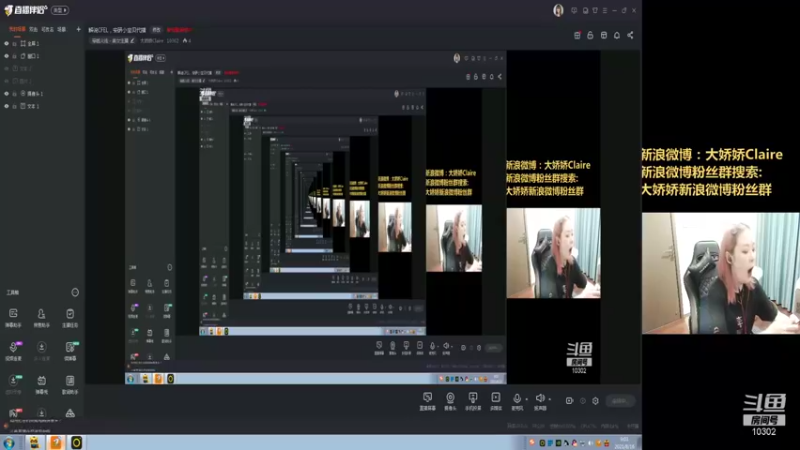800x450 pixels.
Task: Add a phone screen cast source from the bottom toolbar
Action: tap(473, 401)
